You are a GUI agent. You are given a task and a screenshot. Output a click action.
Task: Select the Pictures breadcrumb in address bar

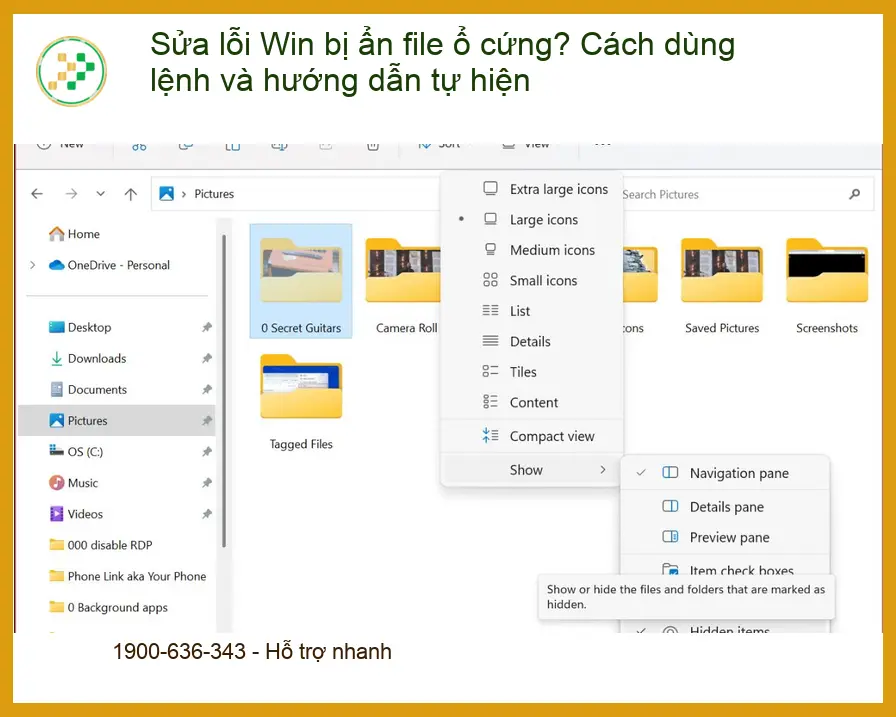(214, 194)
